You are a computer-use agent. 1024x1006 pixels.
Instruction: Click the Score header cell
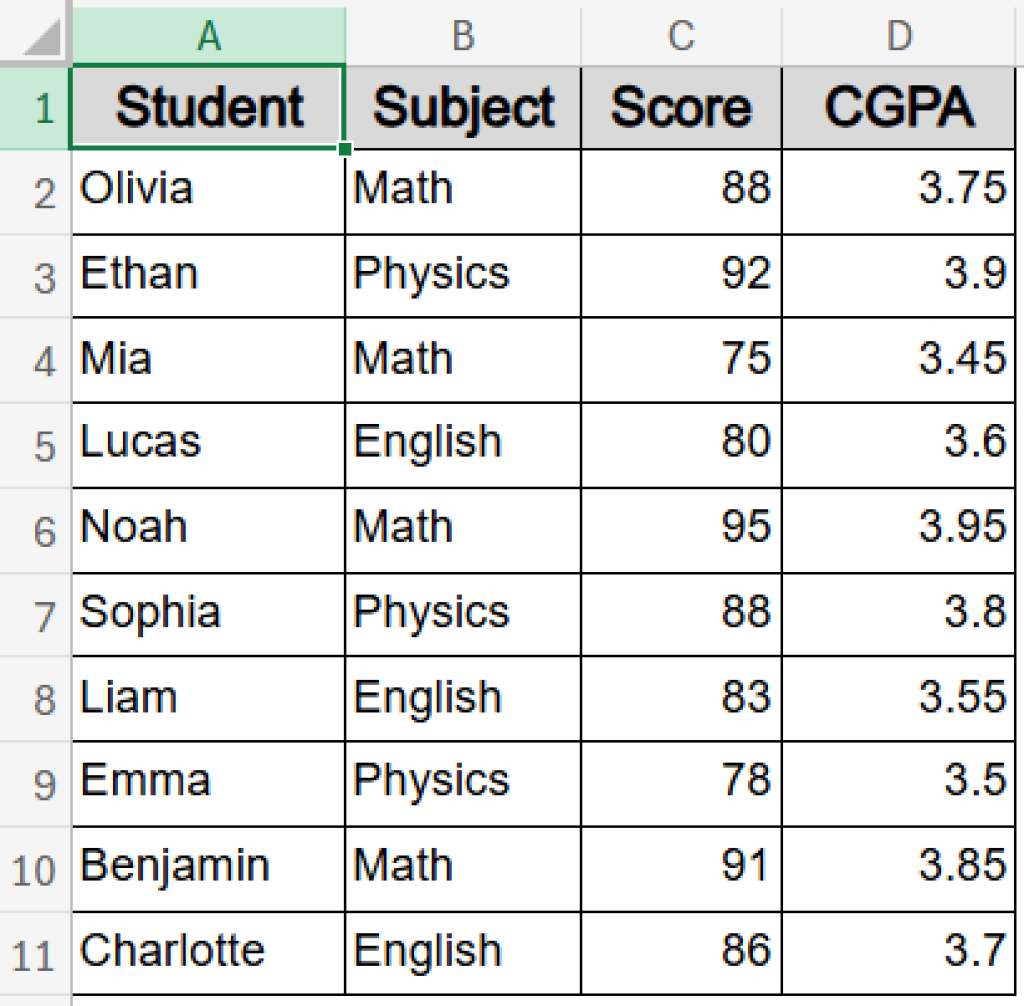coord(681,108)
